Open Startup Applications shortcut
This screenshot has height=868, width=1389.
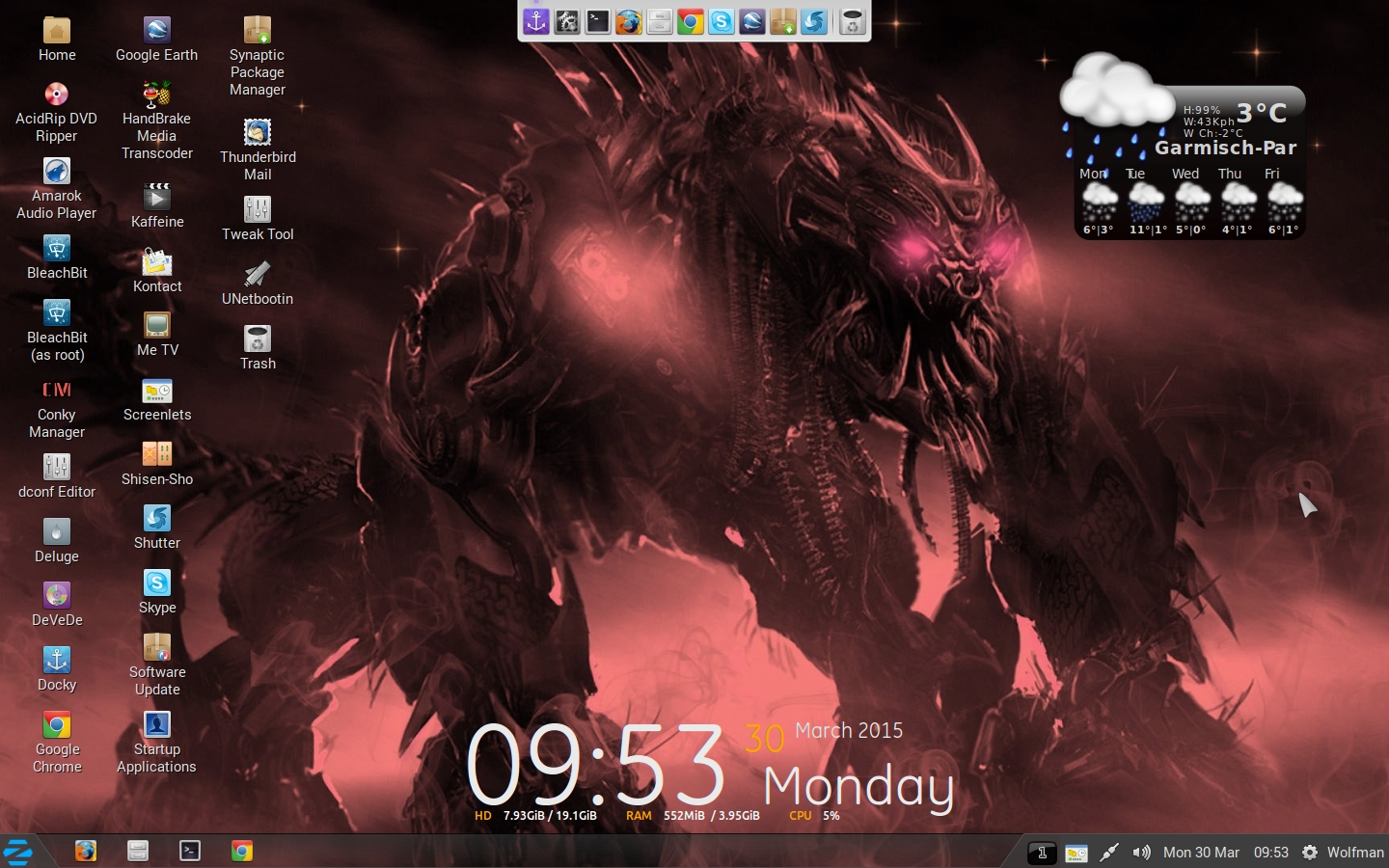157,741
